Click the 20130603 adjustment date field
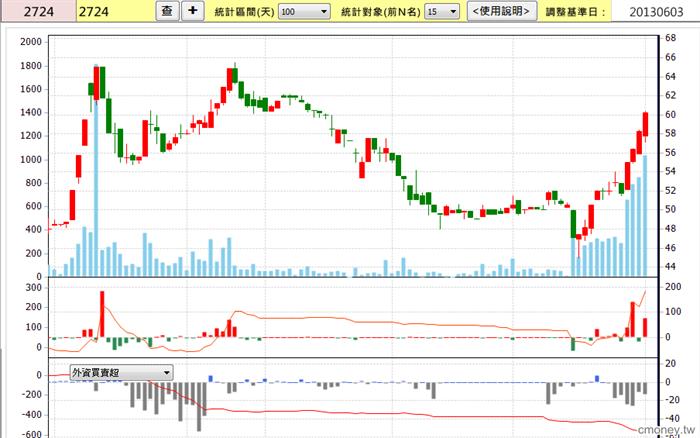This screenshot has height=438, width=700. (655, 12)
